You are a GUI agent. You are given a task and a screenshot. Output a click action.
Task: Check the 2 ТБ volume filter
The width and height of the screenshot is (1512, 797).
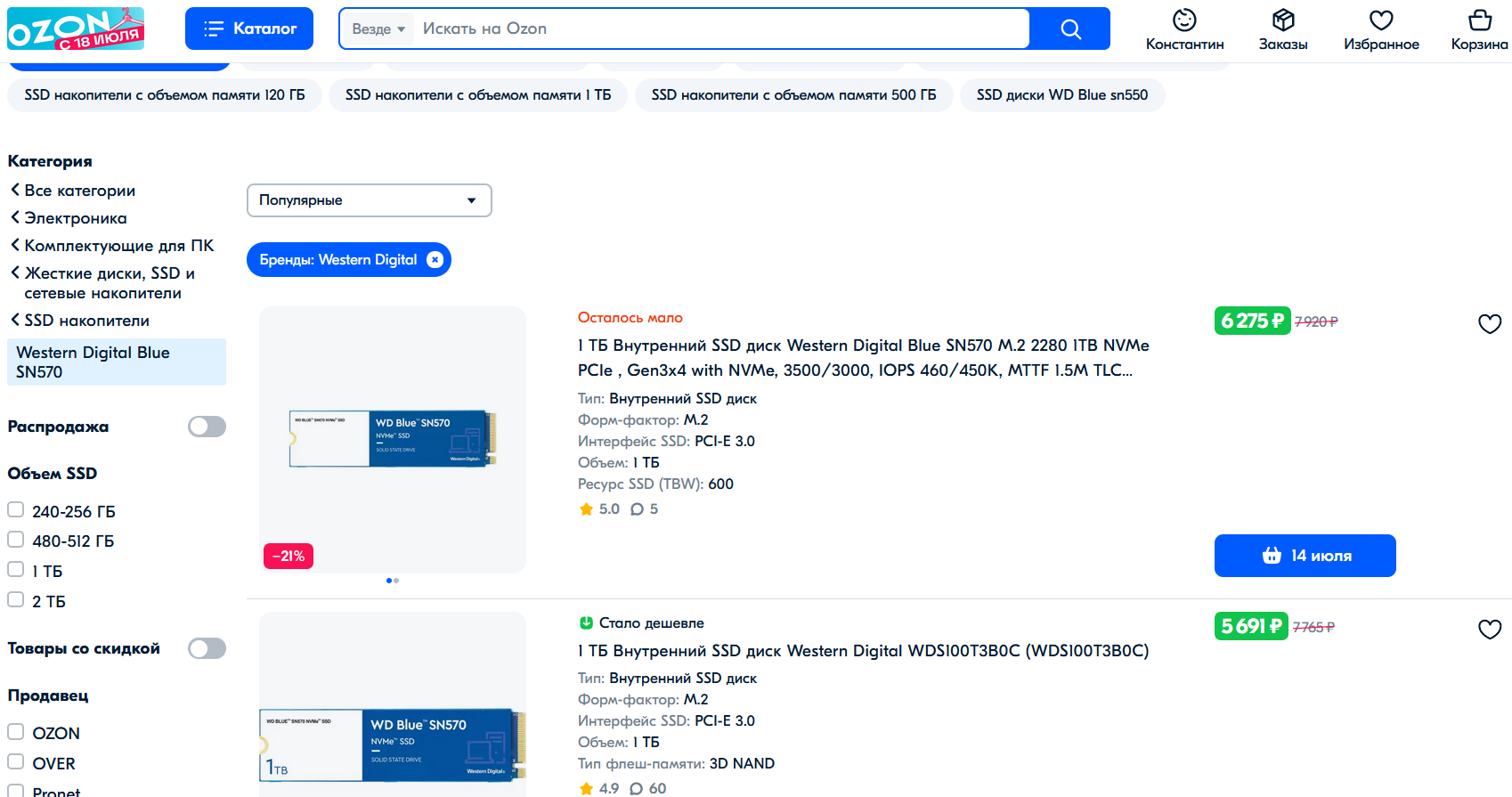(x=16, y=600)
